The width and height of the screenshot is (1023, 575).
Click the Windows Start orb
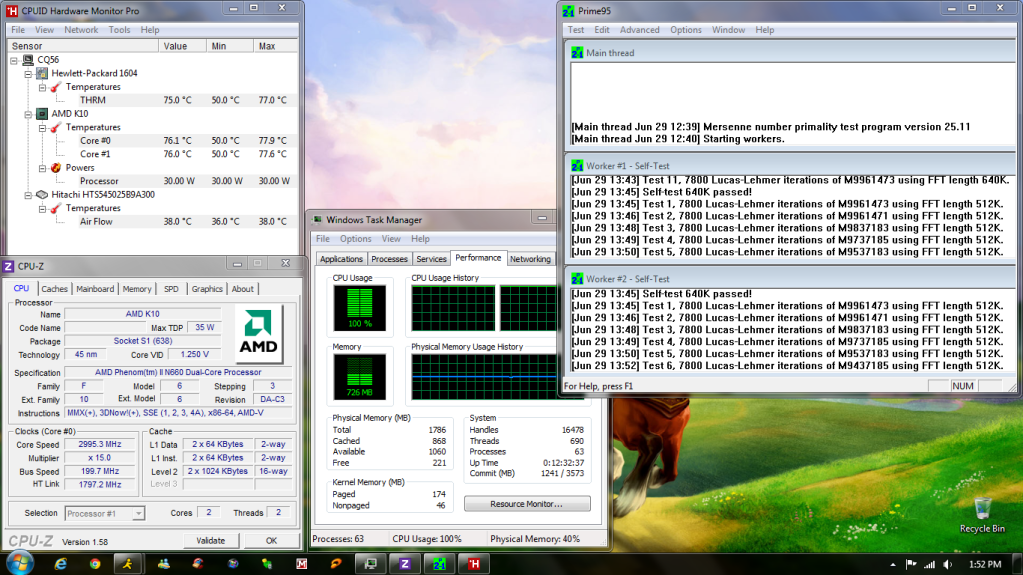tap(20, 563)
